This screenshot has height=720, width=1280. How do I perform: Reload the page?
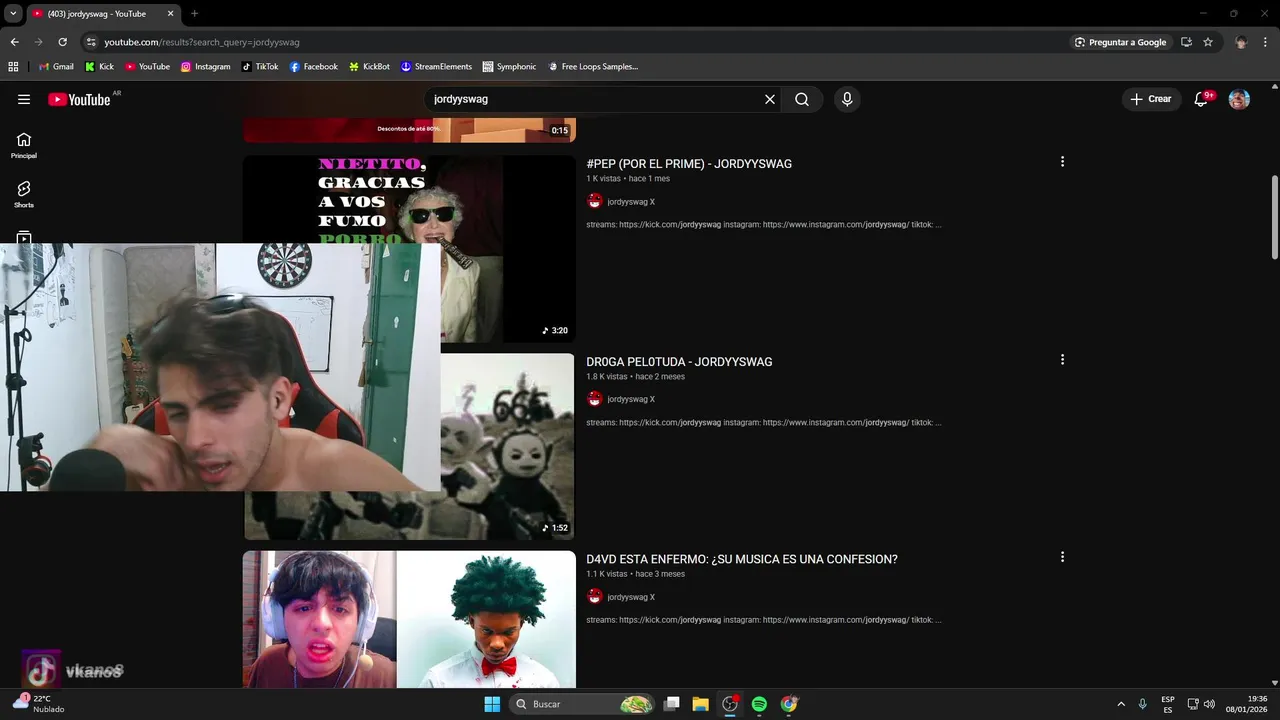[62, 42]
